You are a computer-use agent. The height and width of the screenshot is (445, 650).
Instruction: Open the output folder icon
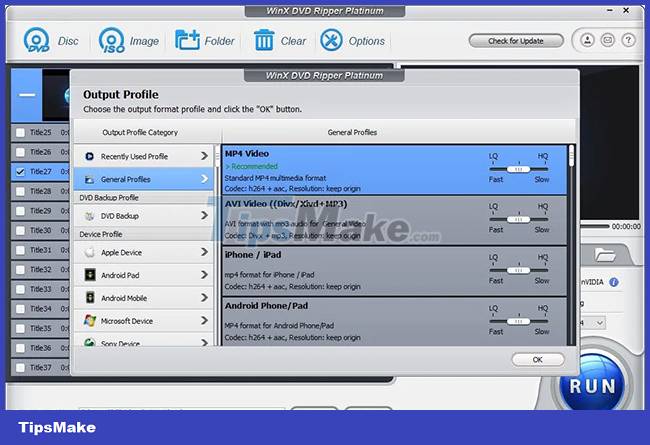(x=605, y=255)
